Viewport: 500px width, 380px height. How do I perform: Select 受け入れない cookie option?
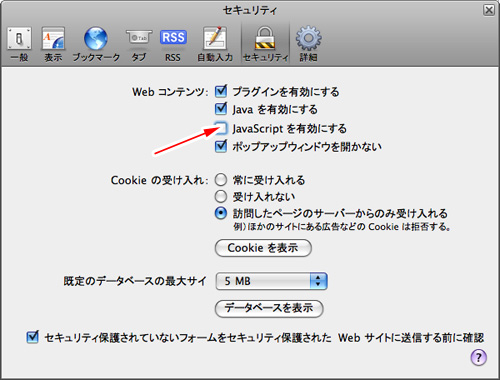point(221,196)
